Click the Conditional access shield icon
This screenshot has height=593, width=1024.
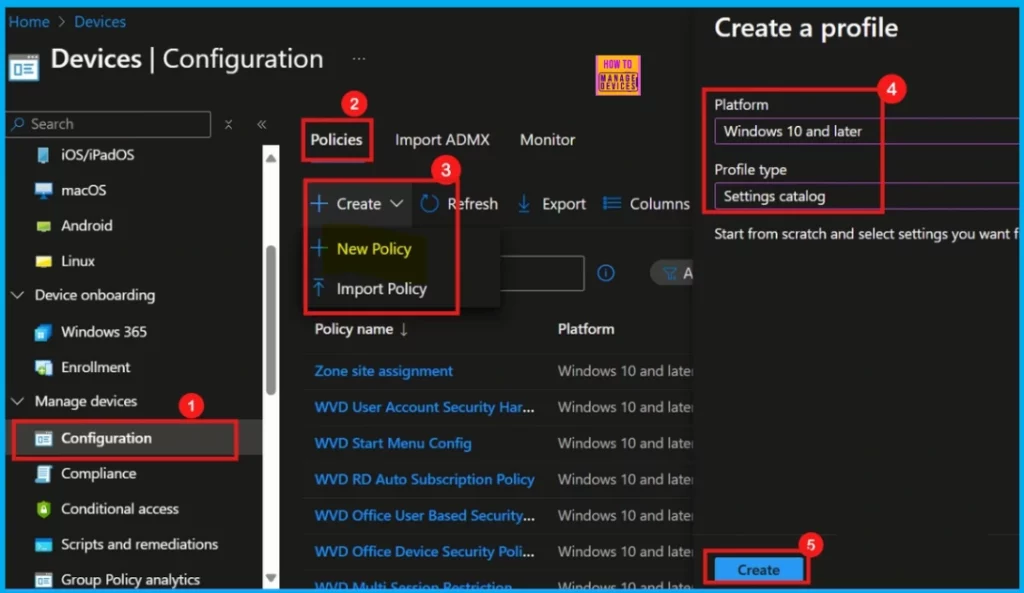(x=43, y=509)
